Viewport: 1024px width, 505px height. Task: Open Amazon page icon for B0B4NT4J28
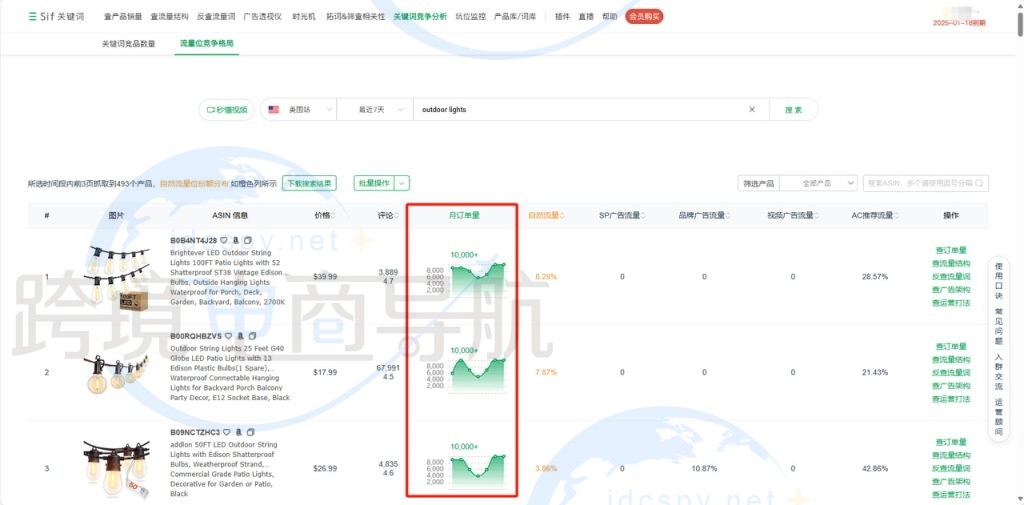(x=236, y=240)
